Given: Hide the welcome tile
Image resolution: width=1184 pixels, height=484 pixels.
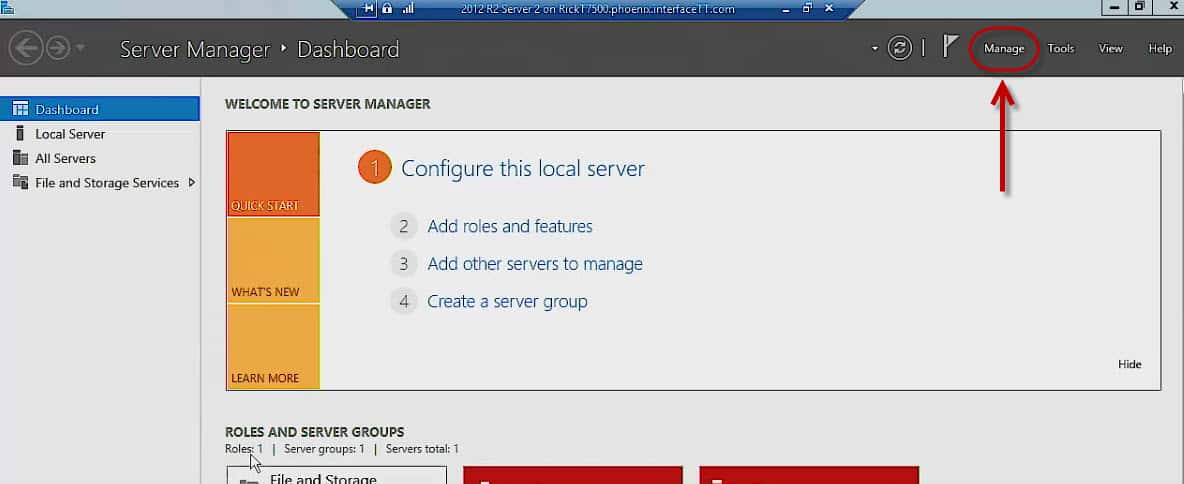Looking at the screenshot, I should (x=1130, y=364).
